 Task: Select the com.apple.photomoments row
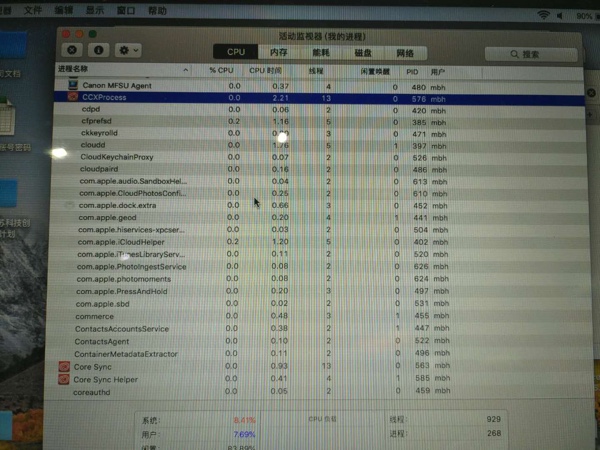319,279
